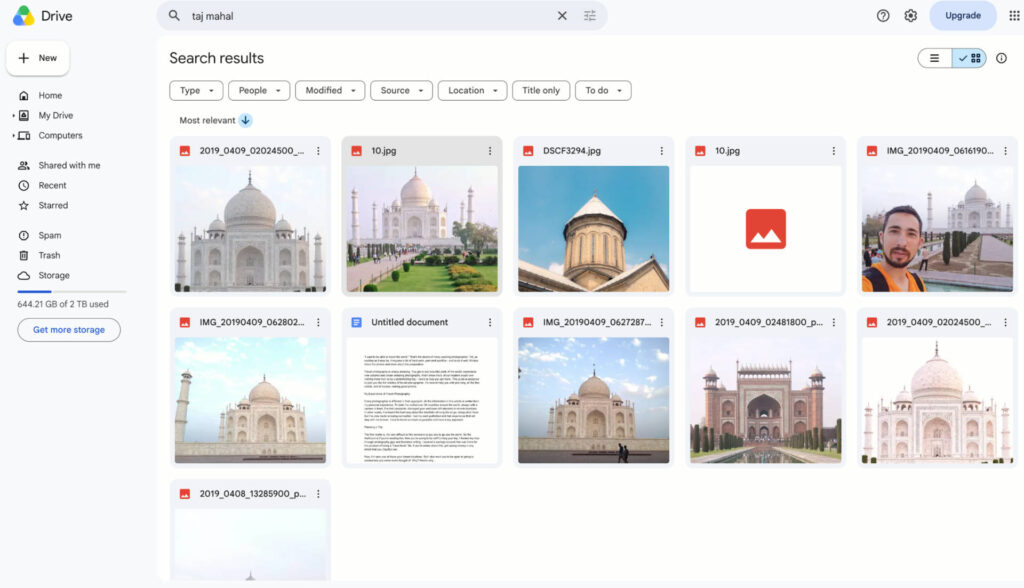The image size is (1024, 588).
Task: Open more actions for Untitled document
Action: click(490, 323)
